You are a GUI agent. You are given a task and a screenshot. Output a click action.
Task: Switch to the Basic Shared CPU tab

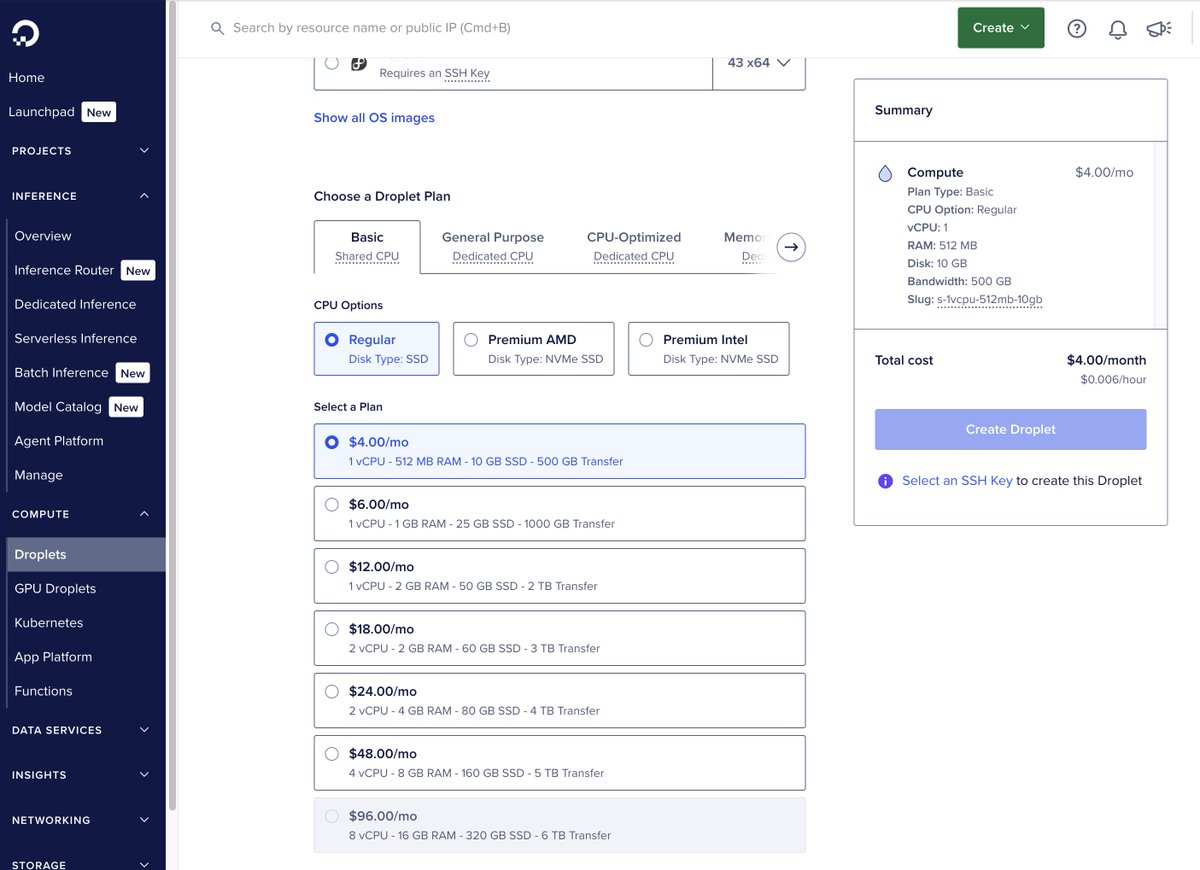click(x=367, y=246)
